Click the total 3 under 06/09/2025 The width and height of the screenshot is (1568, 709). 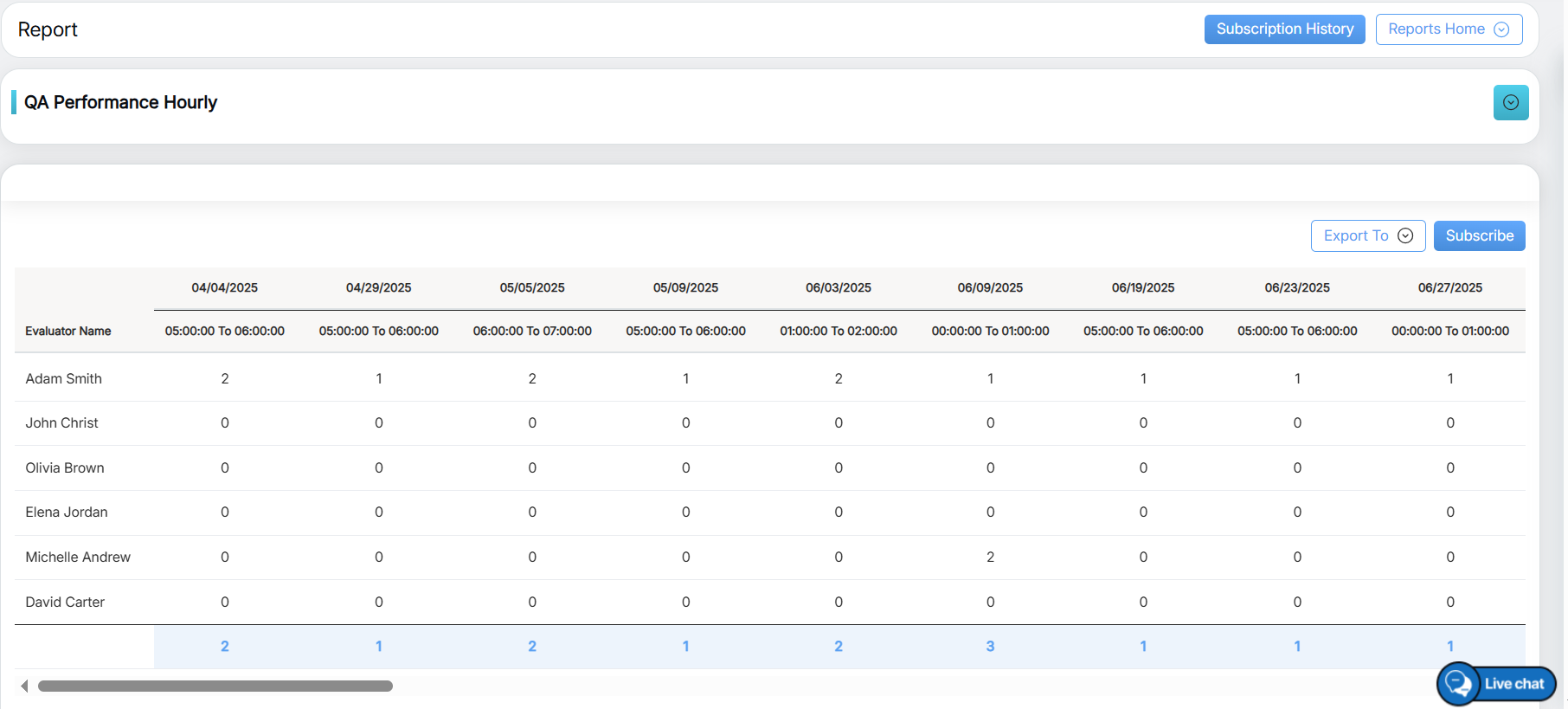(990, 647)
